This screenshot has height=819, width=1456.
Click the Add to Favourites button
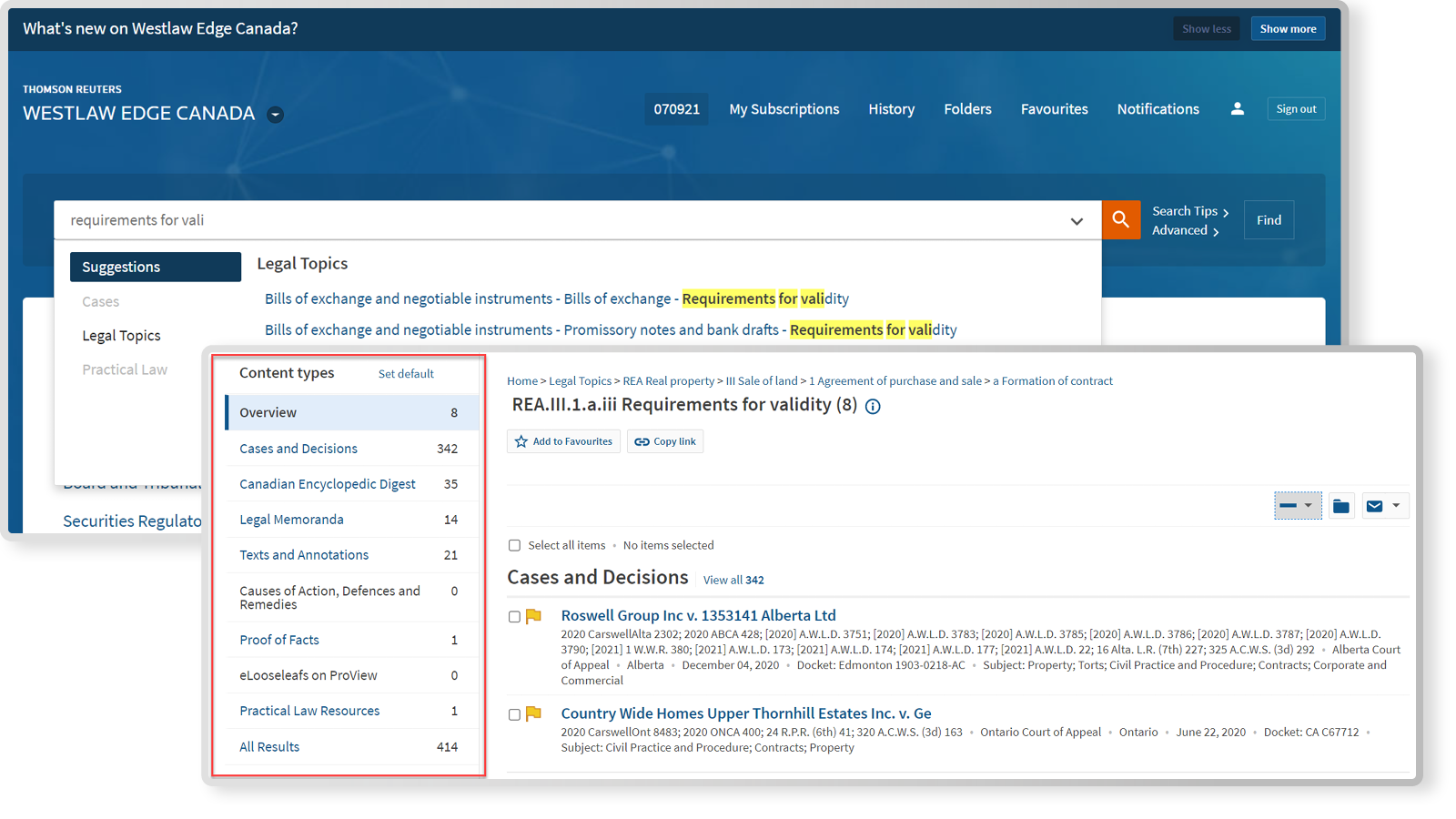tap(563, 441)
